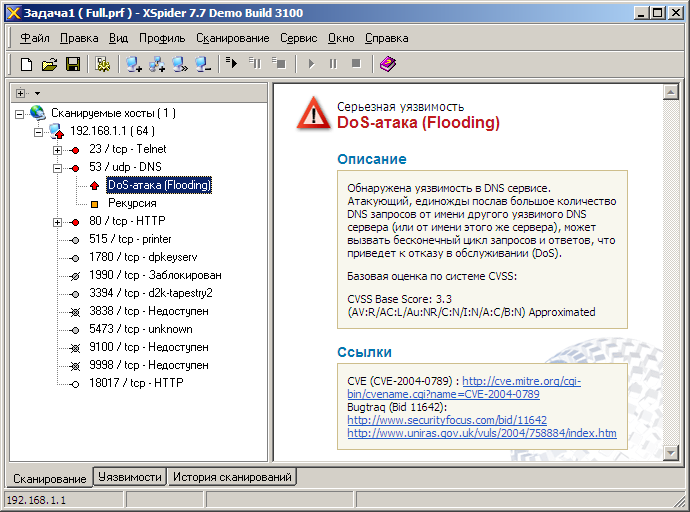Click the expand-all plus button above tree
Viewport: 690px width, 512px height.
pyautogui.click(x=20, y=93)
